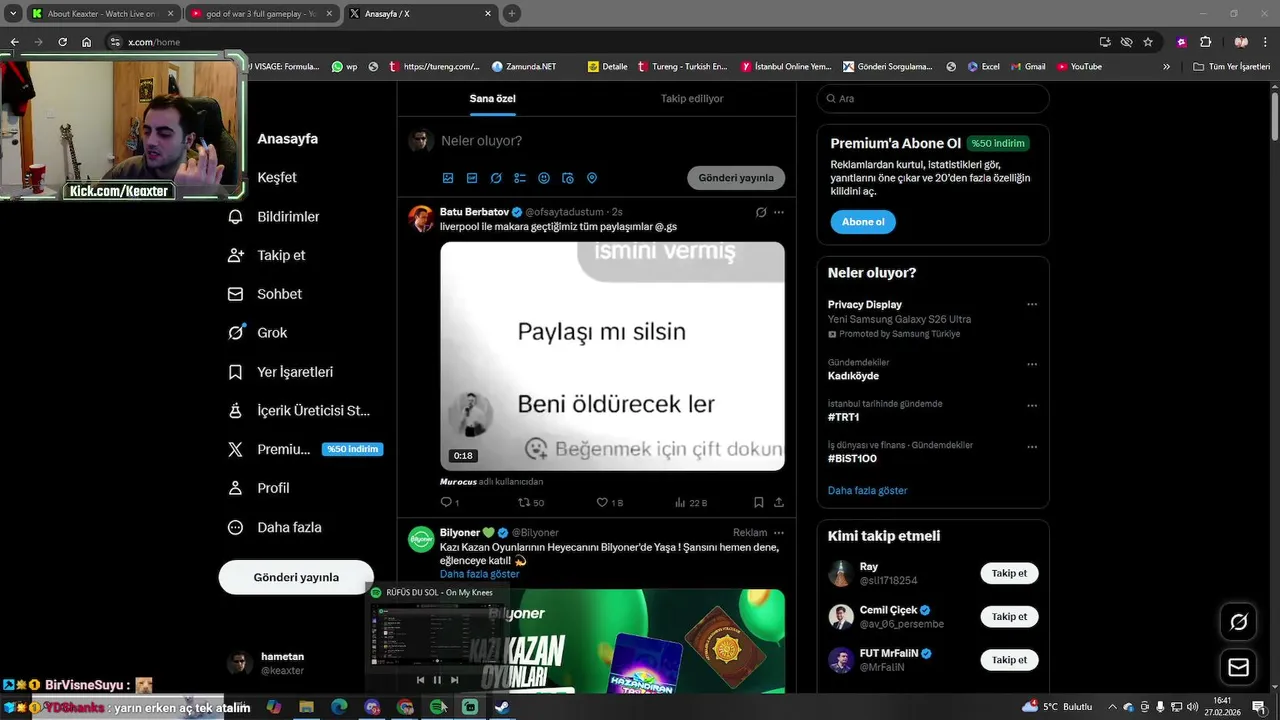Click the Profil person icon

(236, 488)
